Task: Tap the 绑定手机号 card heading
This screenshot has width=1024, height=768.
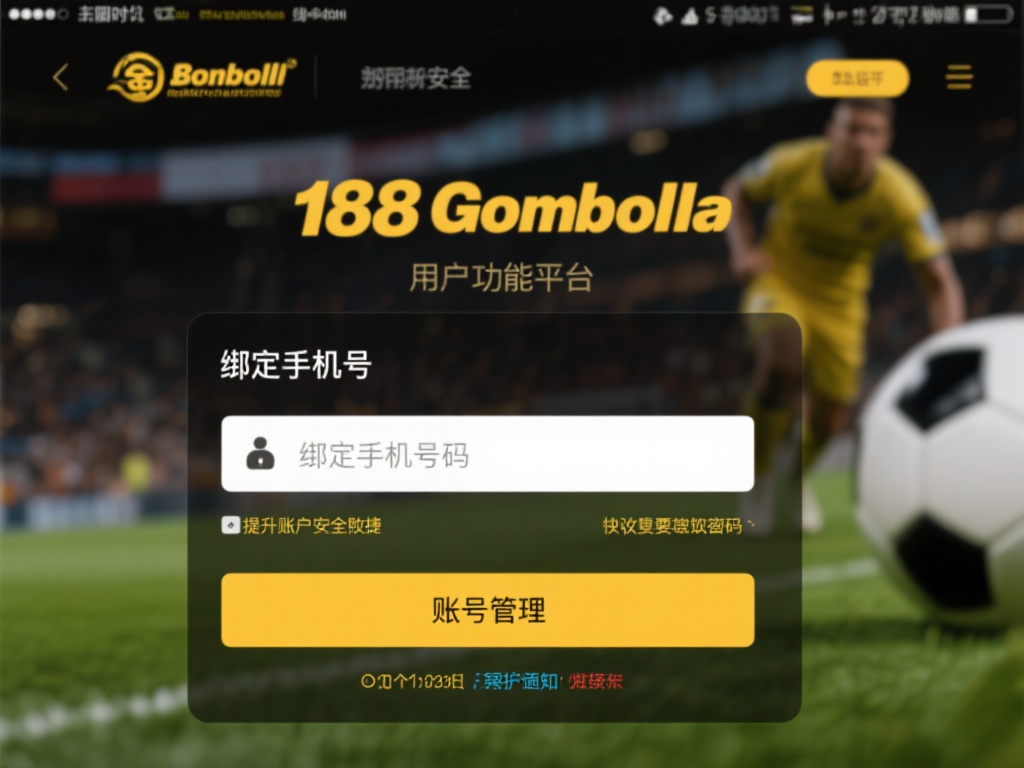Action: 296,364
